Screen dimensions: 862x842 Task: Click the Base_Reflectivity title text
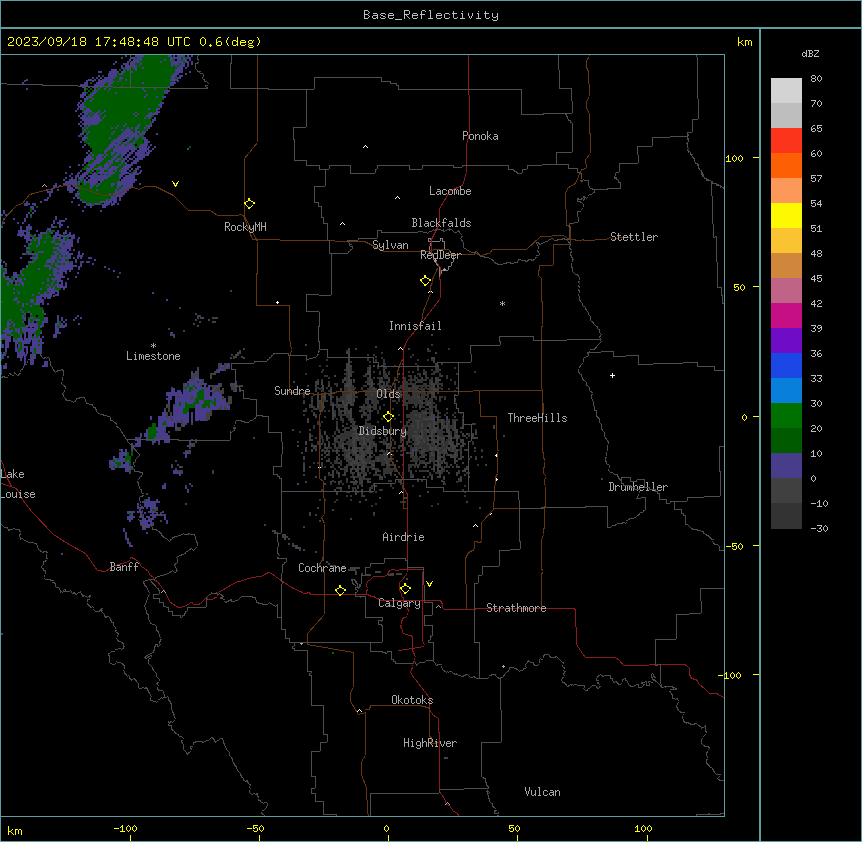431,15
